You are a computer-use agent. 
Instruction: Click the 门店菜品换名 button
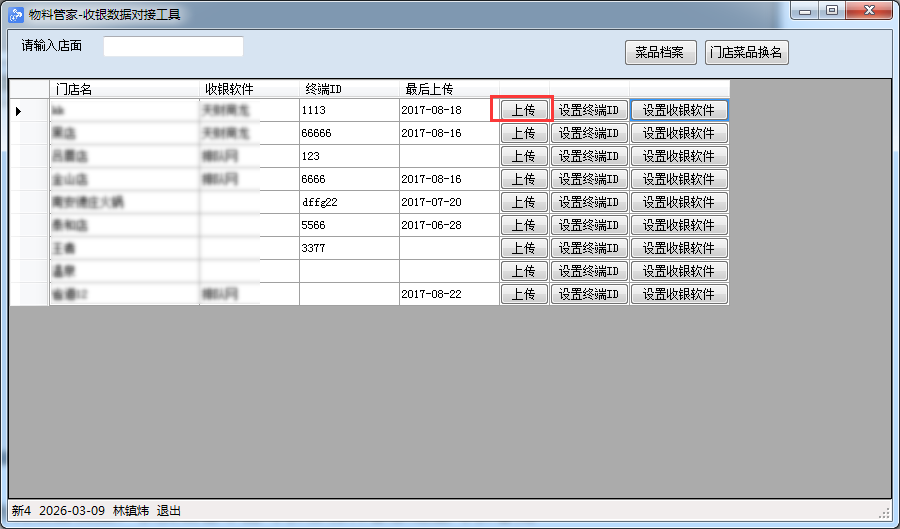[x=746, y=53]
